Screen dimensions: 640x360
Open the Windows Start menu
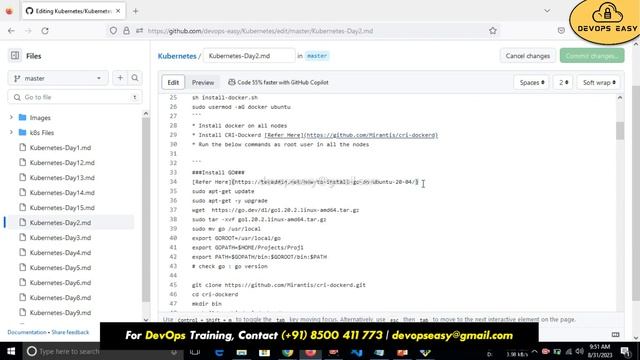11,351
